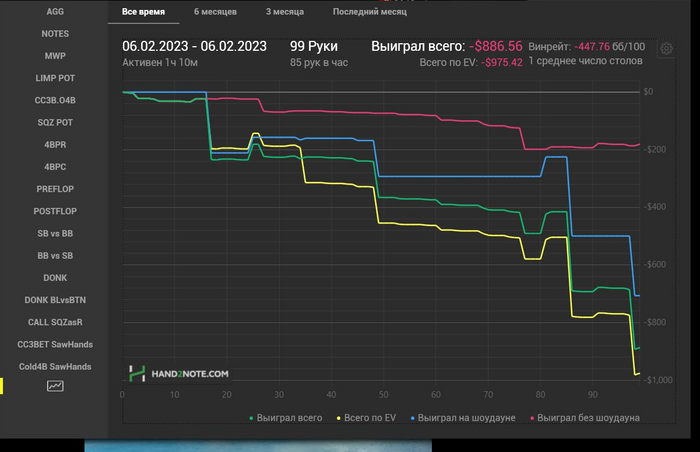Open the SB vs BB sidebar section

[55, 234]
